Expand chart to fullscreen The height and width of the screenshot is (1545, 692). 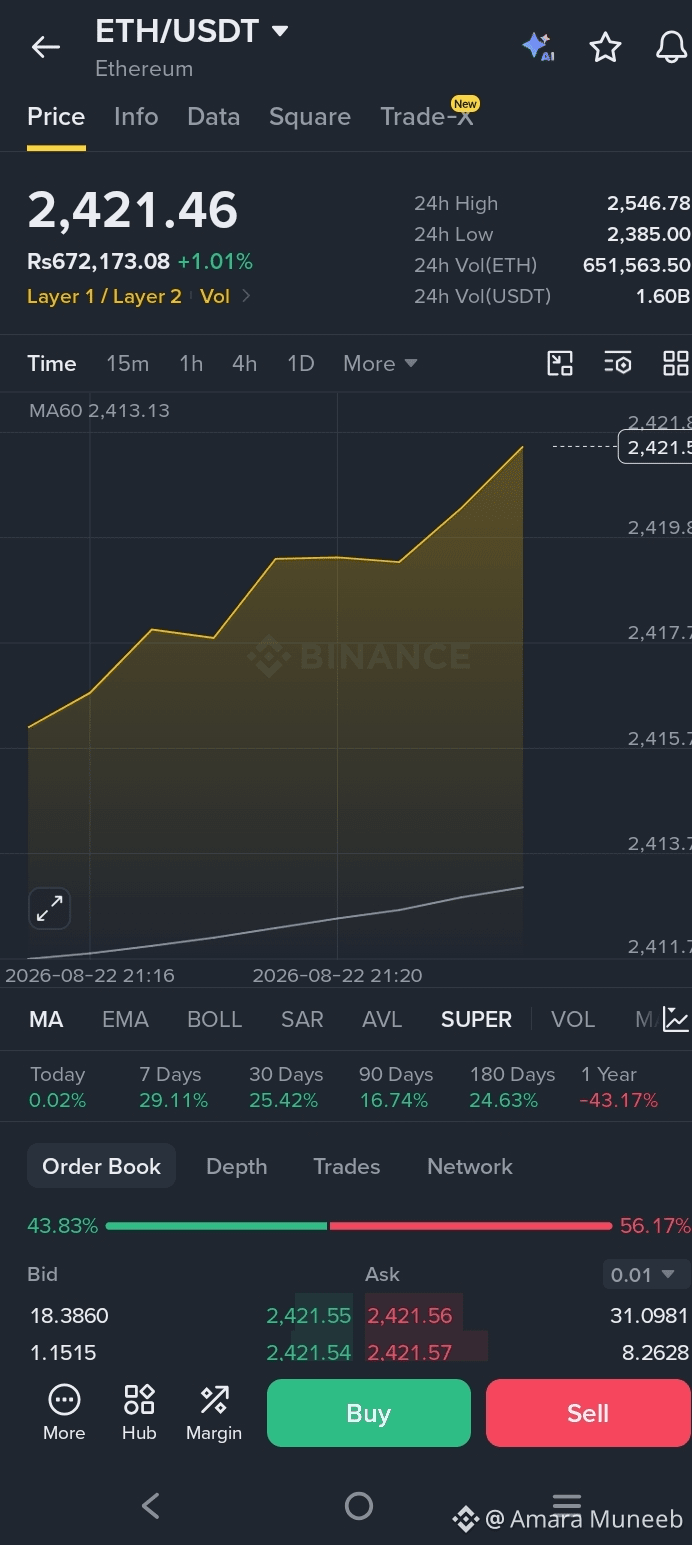(49, 908)
